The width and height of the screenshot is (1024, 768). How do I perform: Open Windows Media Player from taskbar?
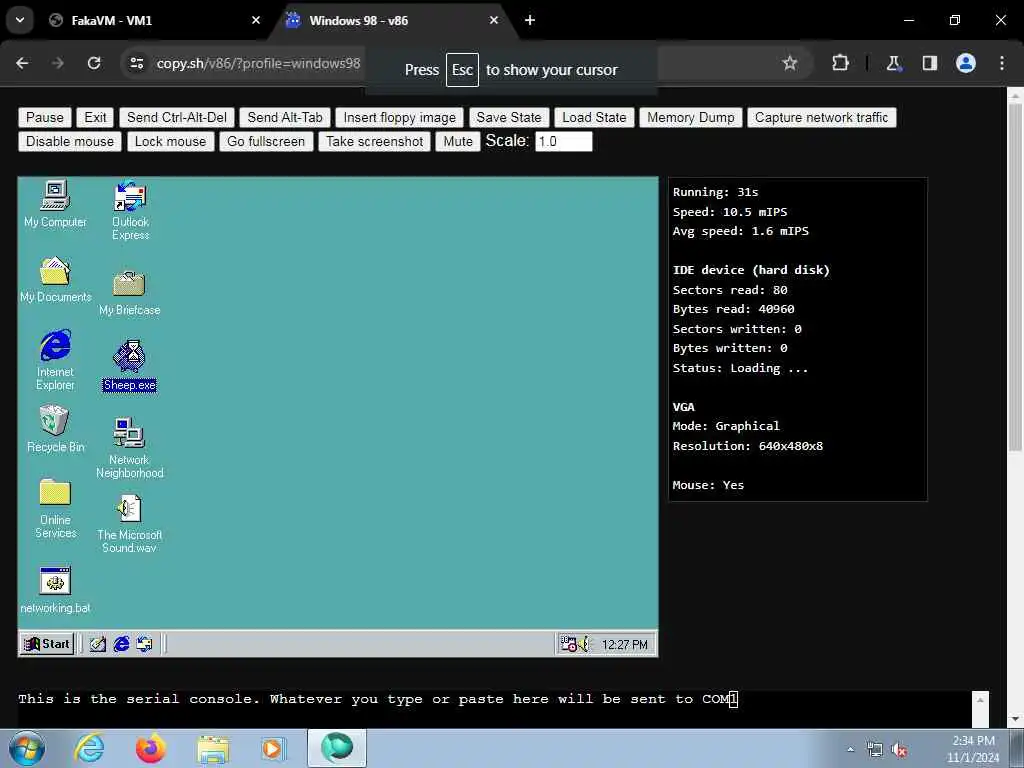click(x=272, y=748)
